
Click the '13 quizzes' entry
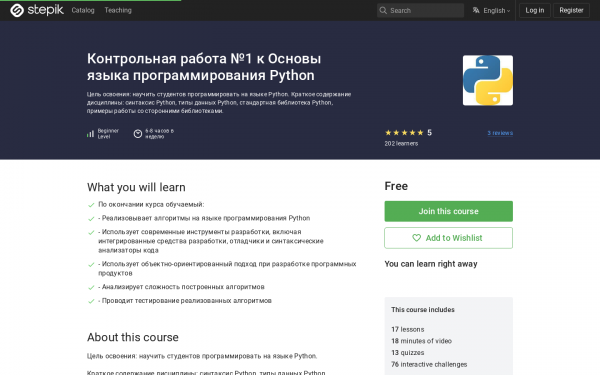(x=408, y=353)
